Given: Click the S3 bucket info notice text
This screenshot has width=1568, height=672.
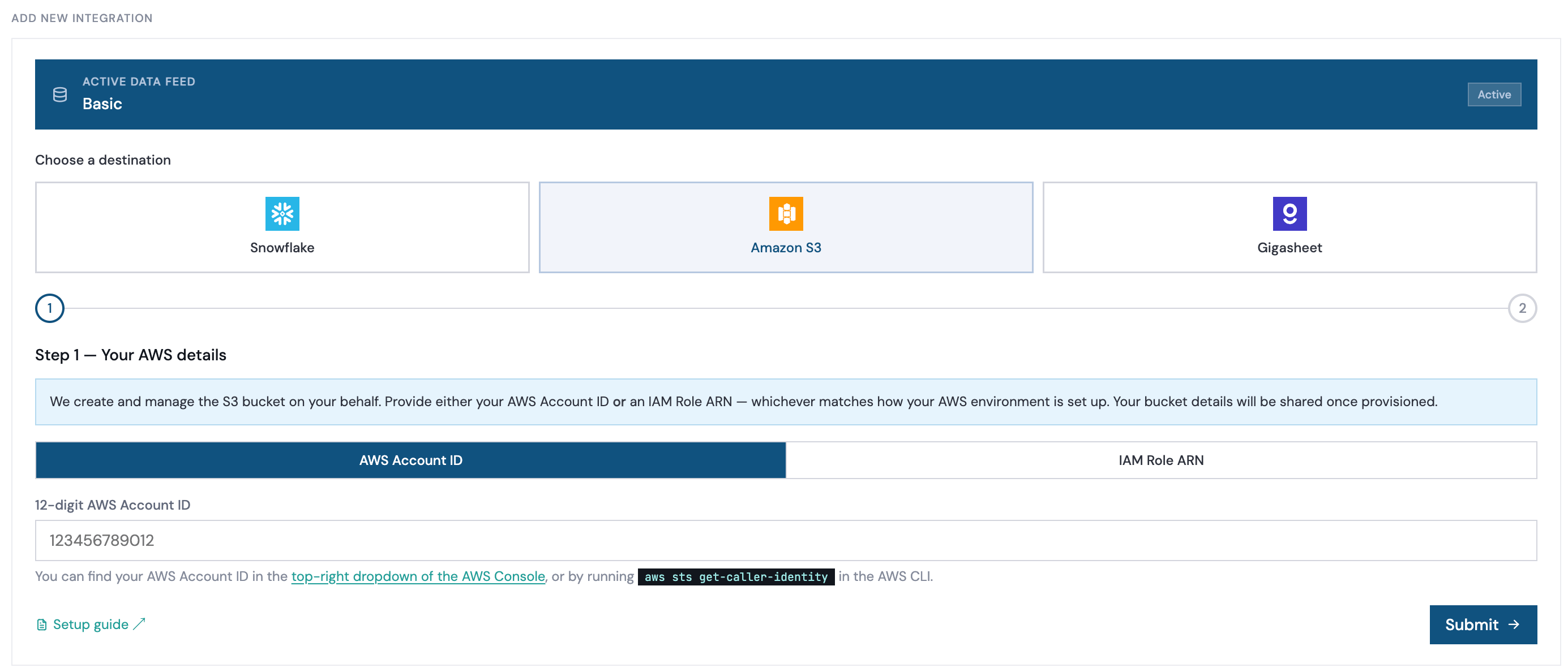Looking at the screenshot, I should [743, 402].
